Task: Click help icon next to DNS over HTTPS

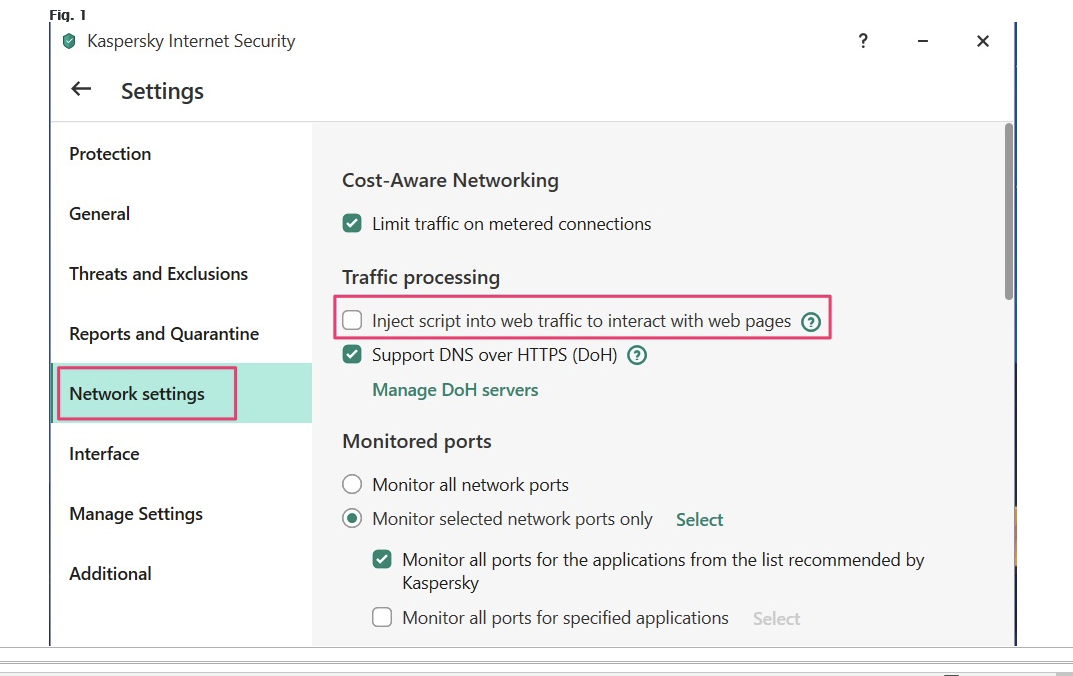Action: [x=637, y=355]
